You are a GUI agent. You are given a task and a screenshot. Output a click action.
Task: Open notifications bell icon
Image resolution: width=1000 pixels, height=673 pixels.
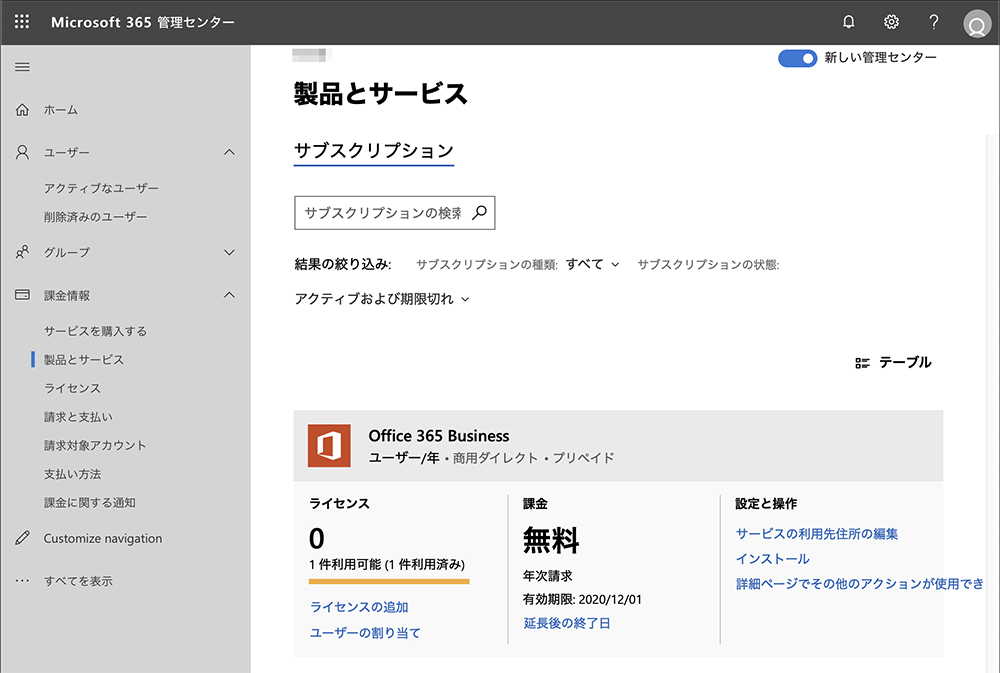848,22
